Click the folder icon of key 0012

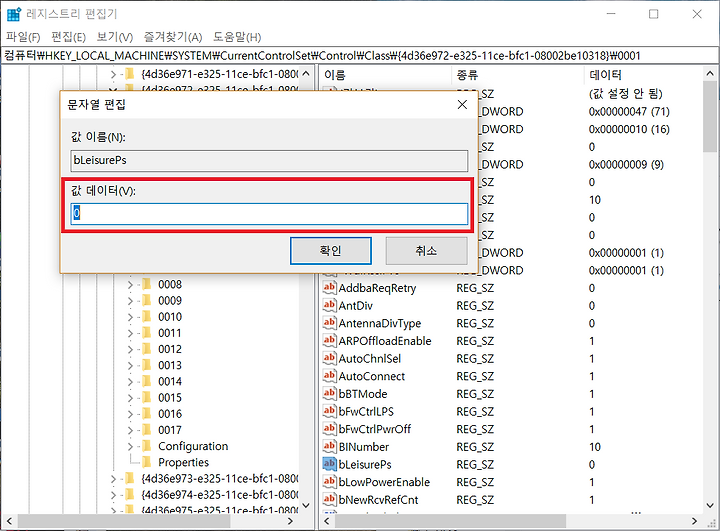(146, 349)
